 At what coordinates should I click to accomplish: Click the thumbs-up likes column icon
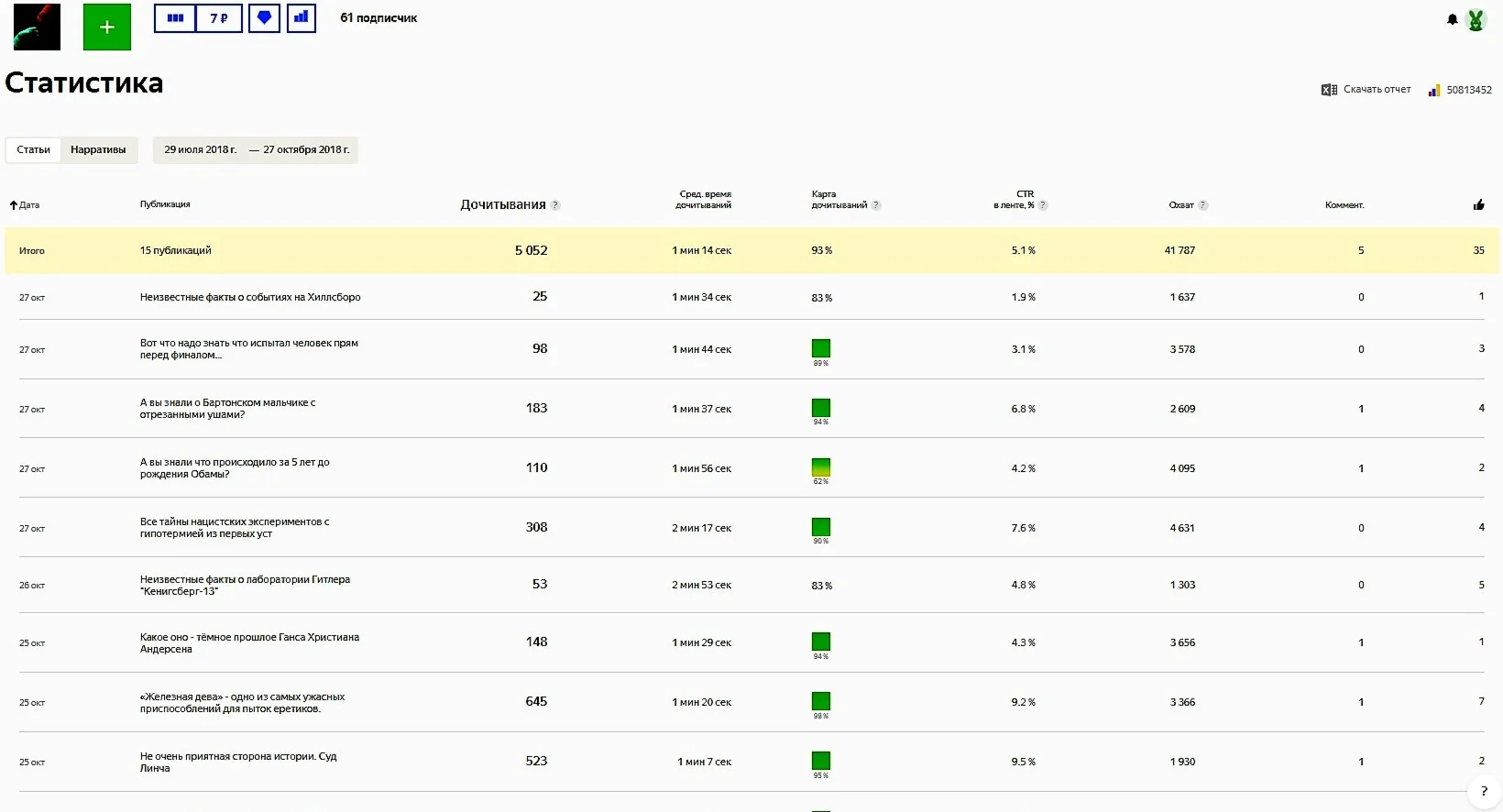pos(1478,205)
